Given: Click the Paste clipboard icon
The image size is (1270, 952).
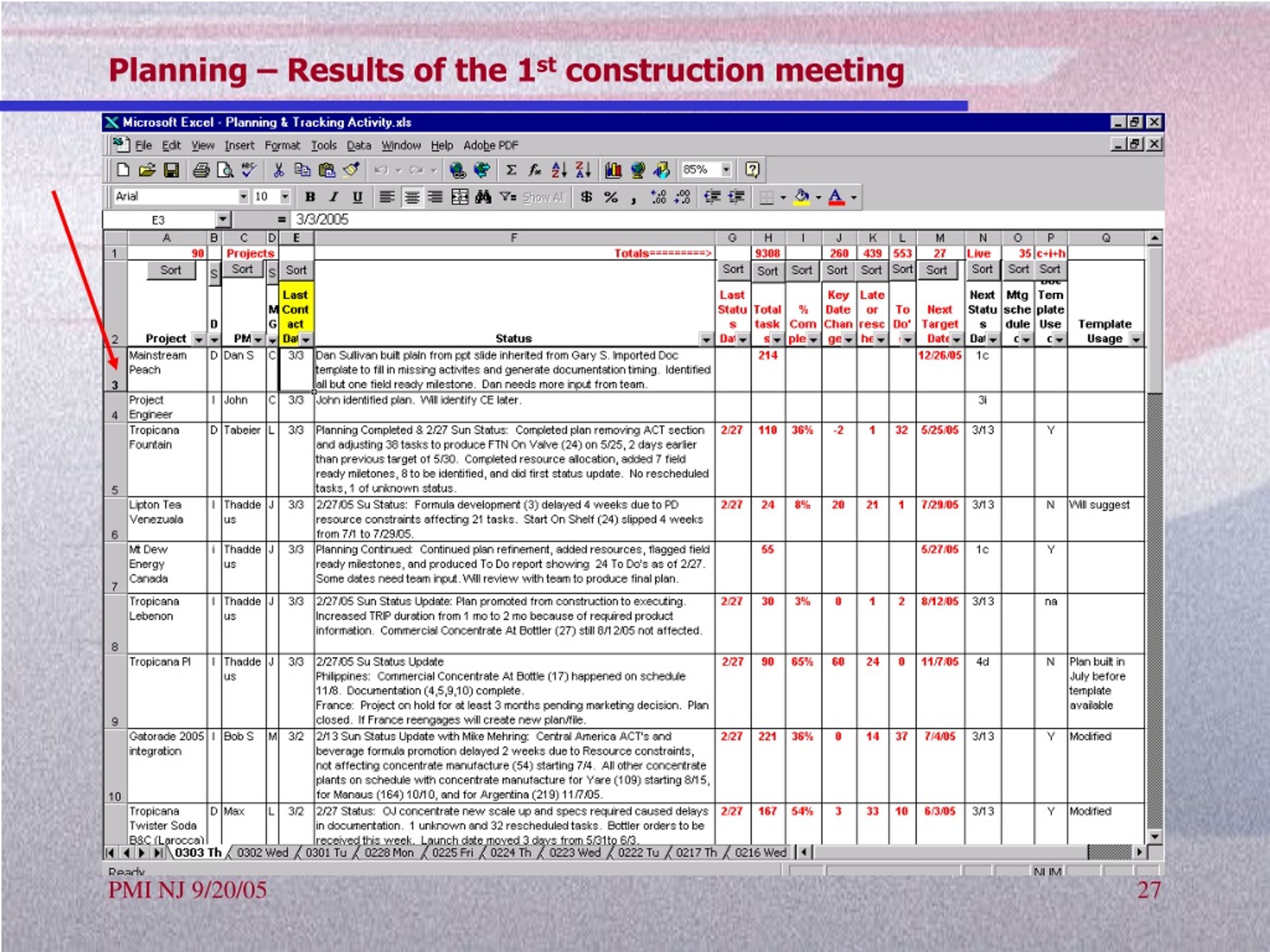Looking at the screenshot, I should coord(327,170).
